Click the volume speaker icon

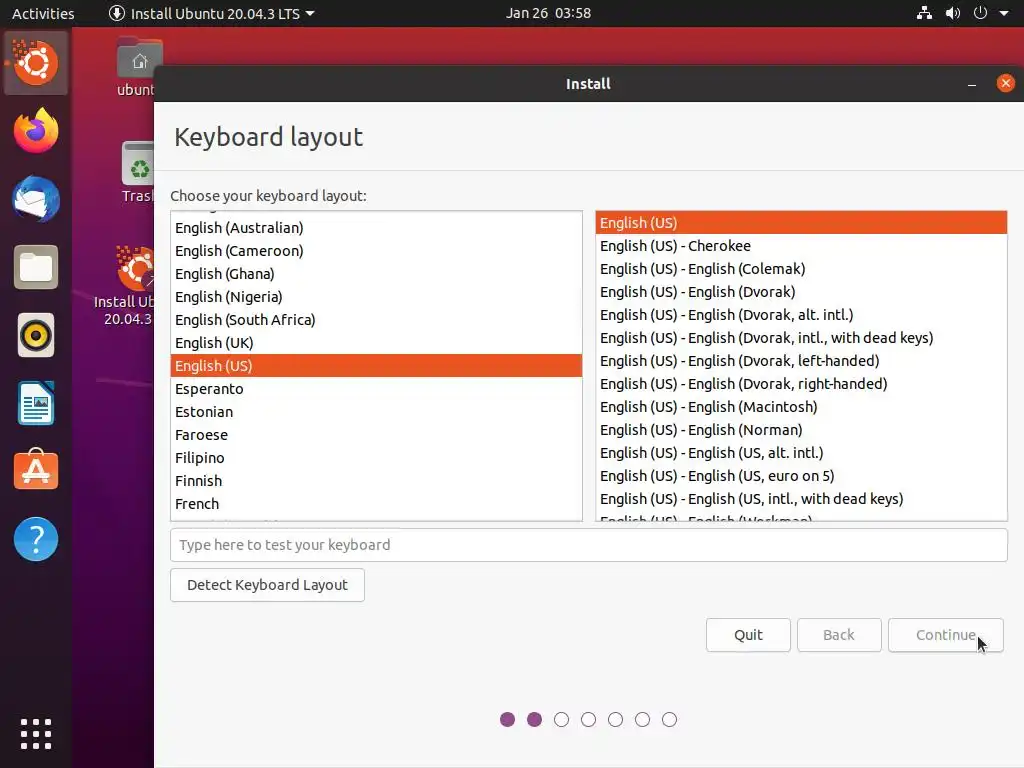[953, 13]
